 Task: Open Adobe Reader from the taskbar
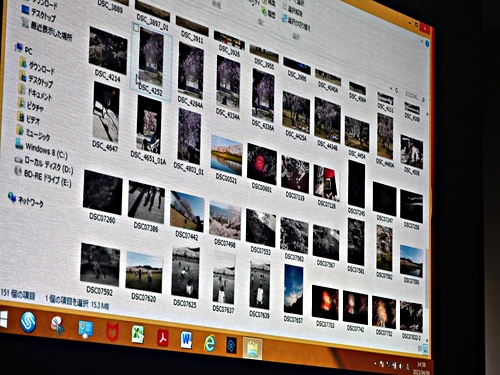click(x=163, y=338)
